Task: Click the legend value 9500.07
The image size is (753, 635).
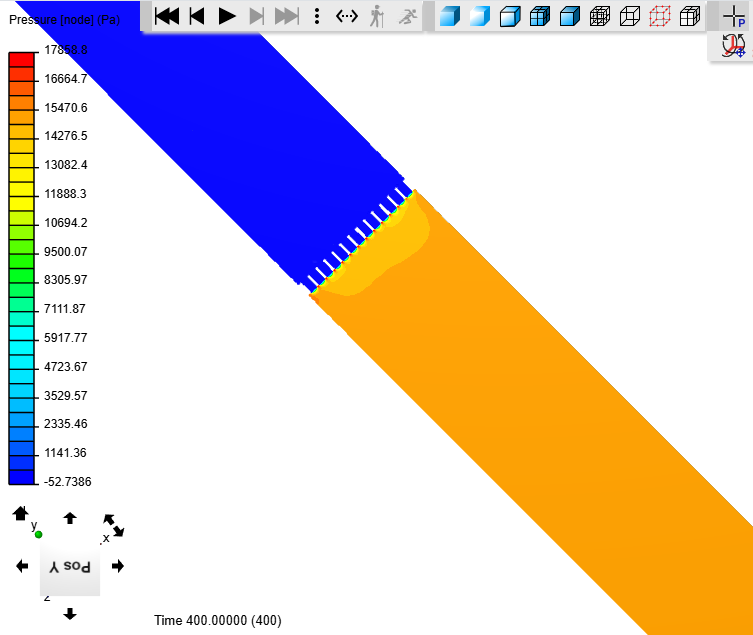Action: click(x=66, y=252)
